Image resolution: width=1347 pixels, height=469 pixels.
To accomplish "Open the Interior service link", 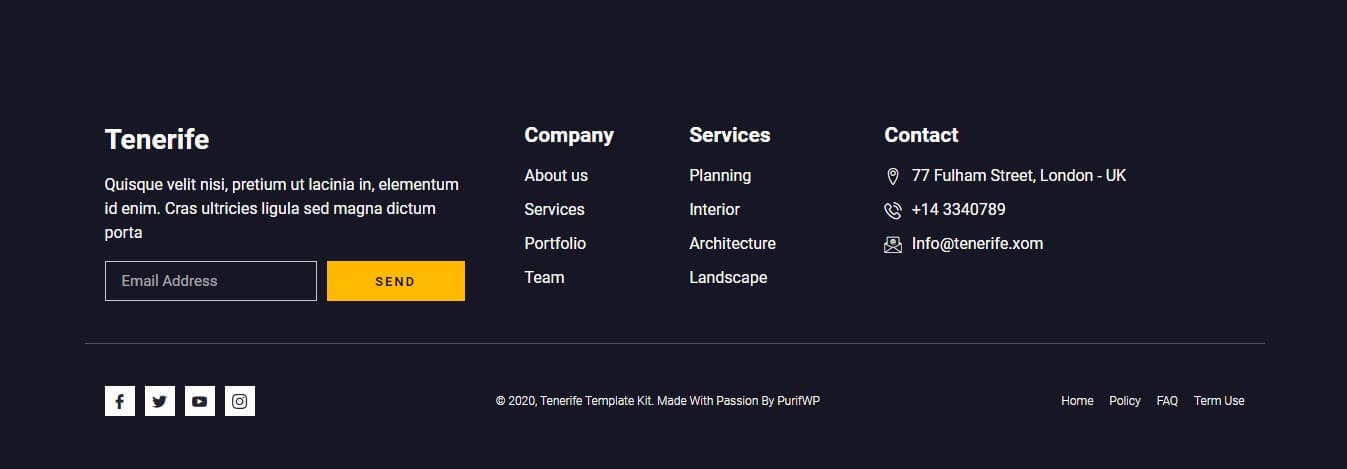I will coord(715,209).
